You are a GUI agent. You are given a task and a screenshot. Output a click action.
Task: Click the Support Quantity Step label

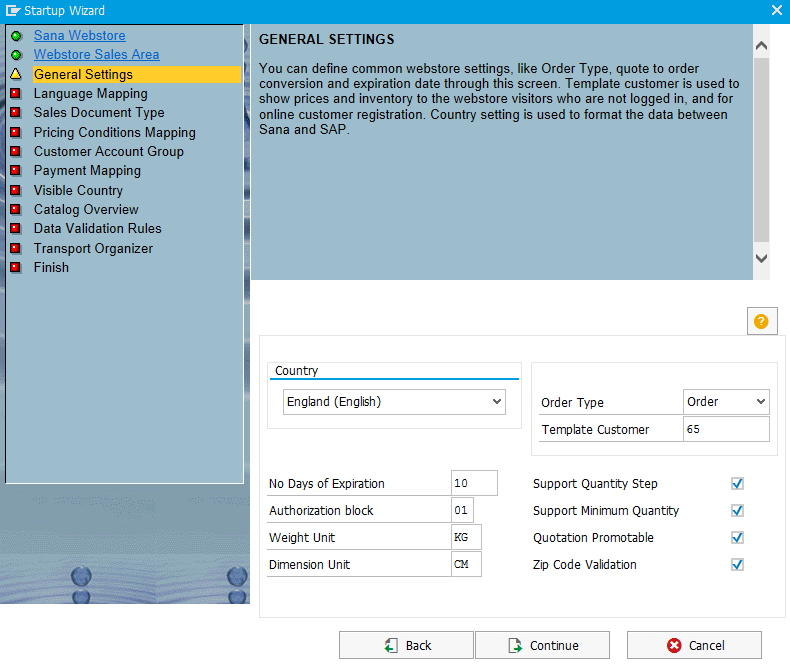595,484
